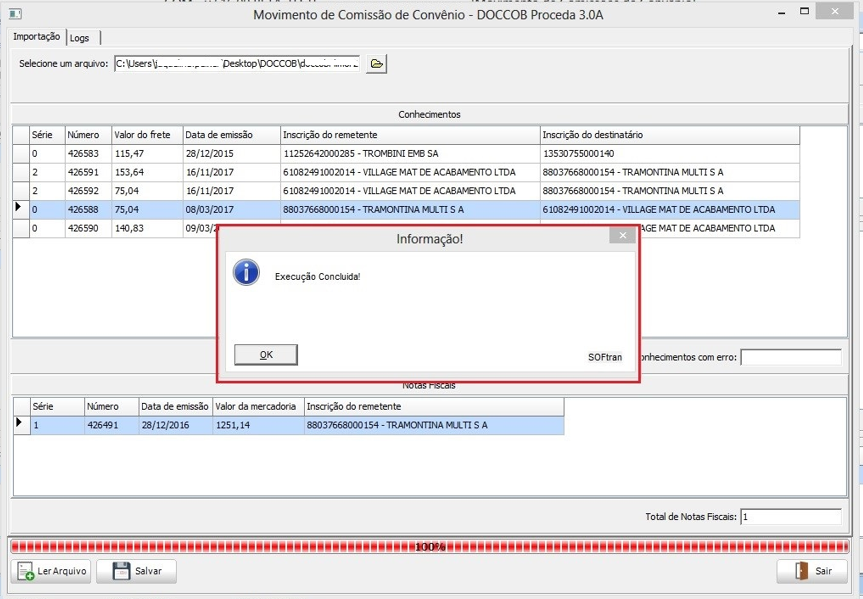Click the Salvar button
This screenshot has height=599, width=863.
tap(136, 571)
